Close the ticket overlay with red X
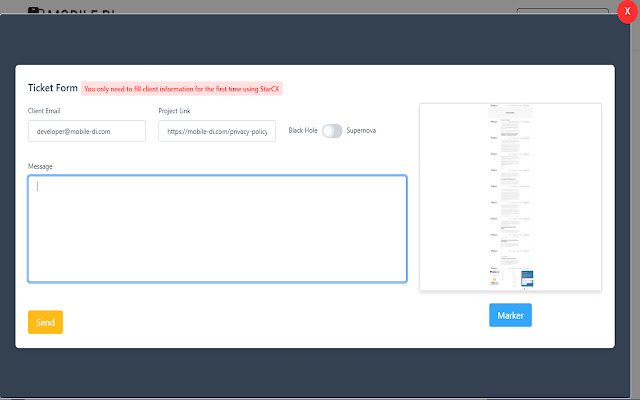Screen dimensions: 640x400 pos(628,12)
